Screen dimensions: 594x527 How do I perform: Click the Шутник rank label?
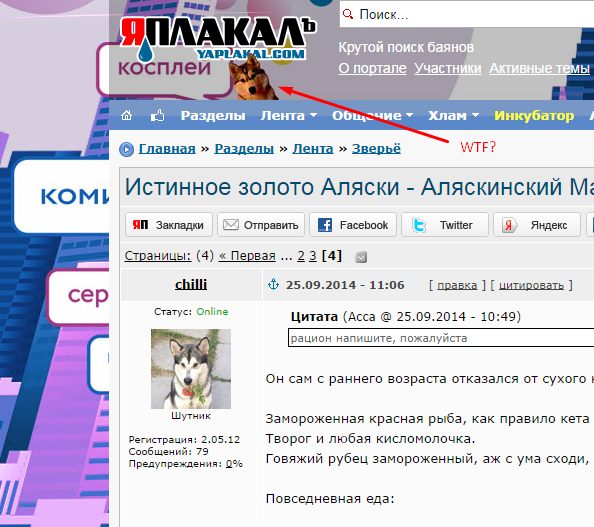tap(191, 416)
